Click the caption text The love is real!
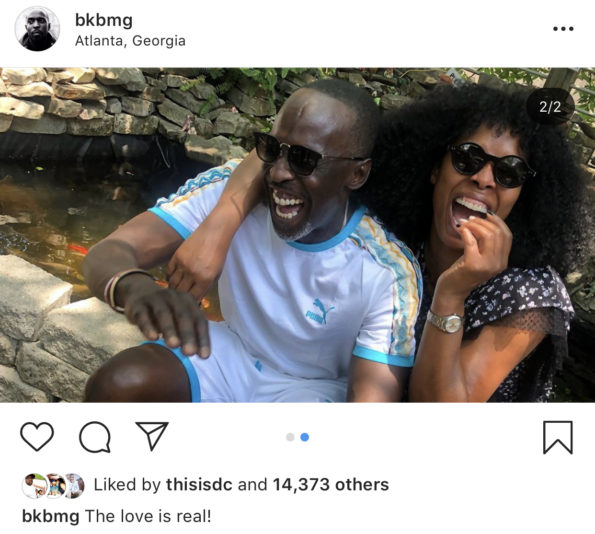Screen dimensions: 595x534 pos(148,516)
